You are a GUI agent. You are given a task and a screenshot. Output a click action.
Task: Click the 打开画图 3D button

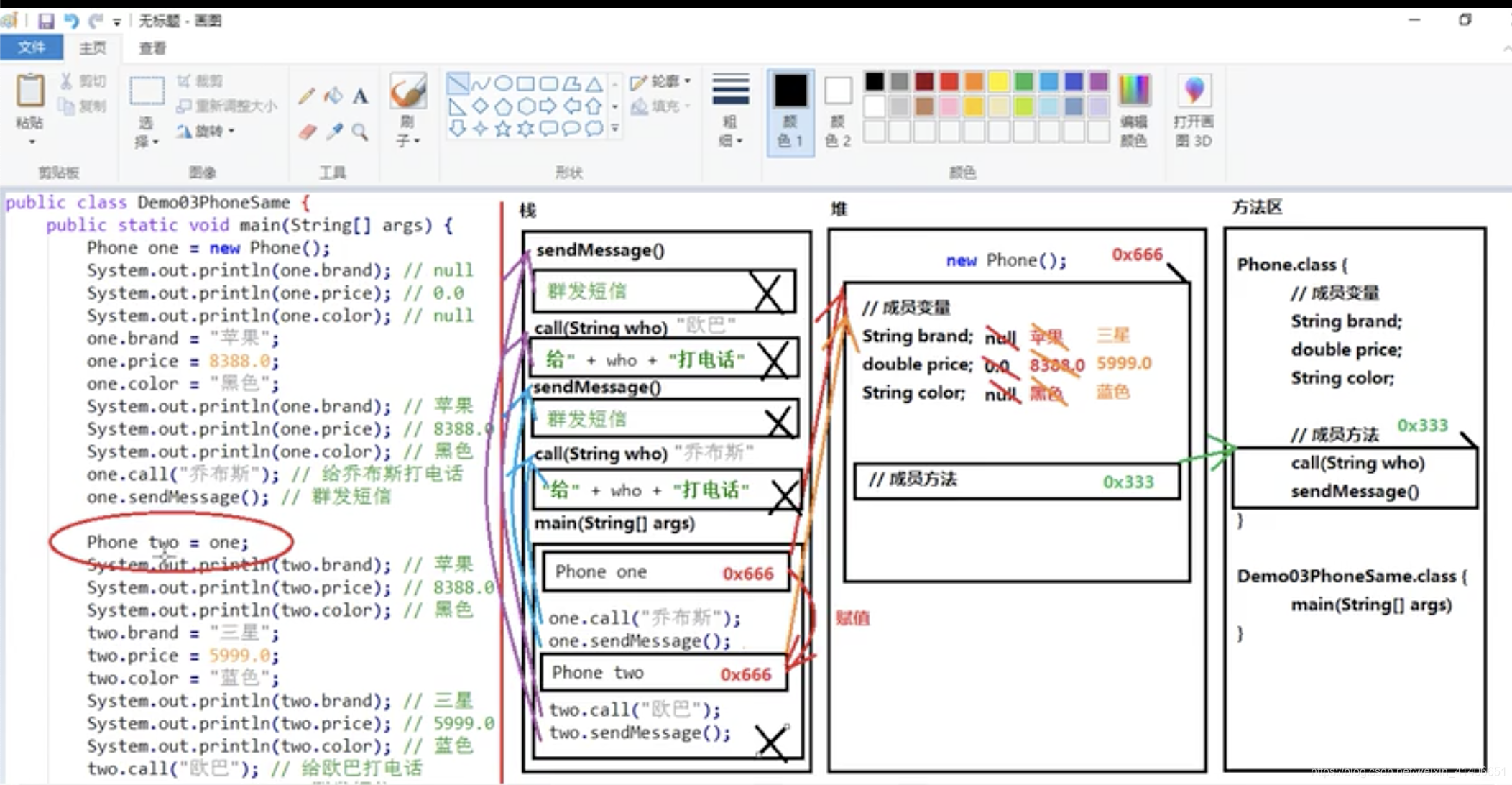(1194, 111)
